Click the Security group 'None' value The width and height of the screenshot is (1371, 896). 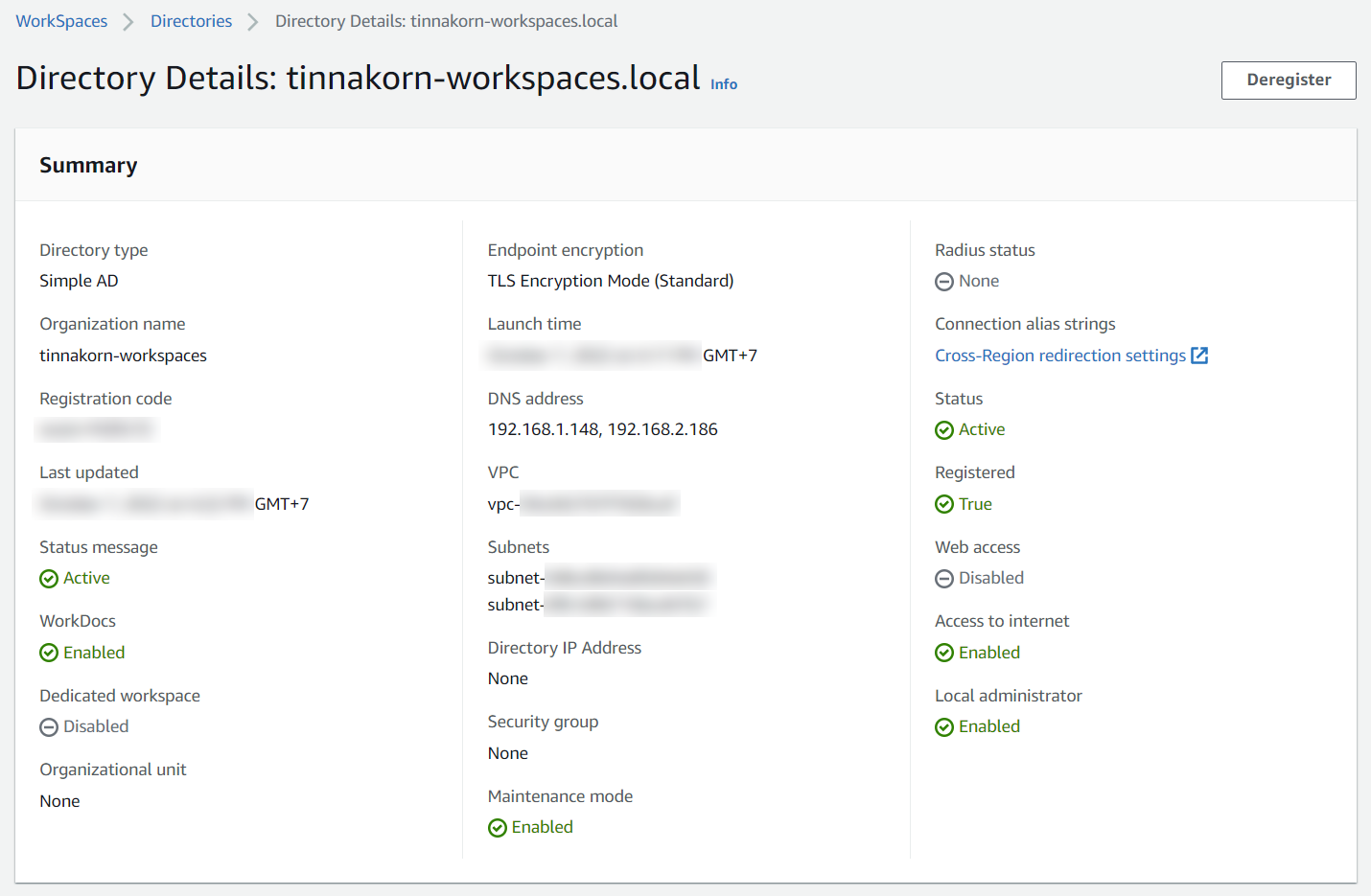[x=508, y=753]
